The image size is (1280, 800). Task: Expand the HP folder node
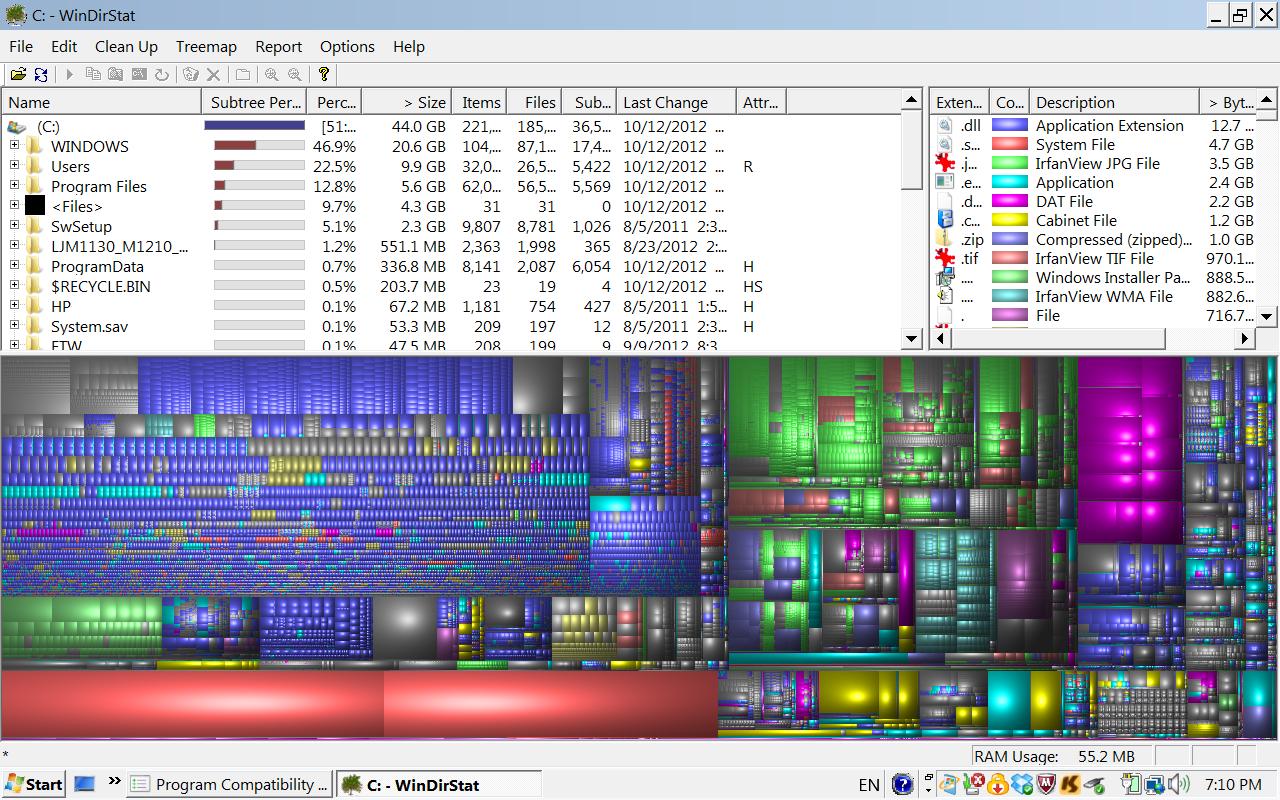(x=14, y=306)
